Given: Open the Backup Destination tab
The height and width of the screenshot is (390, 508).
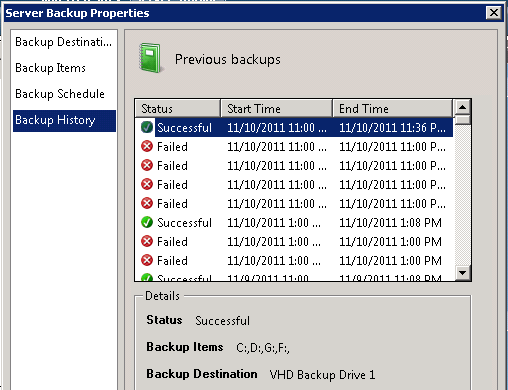Looking at the screenshot, I should [x=64, y=42].
